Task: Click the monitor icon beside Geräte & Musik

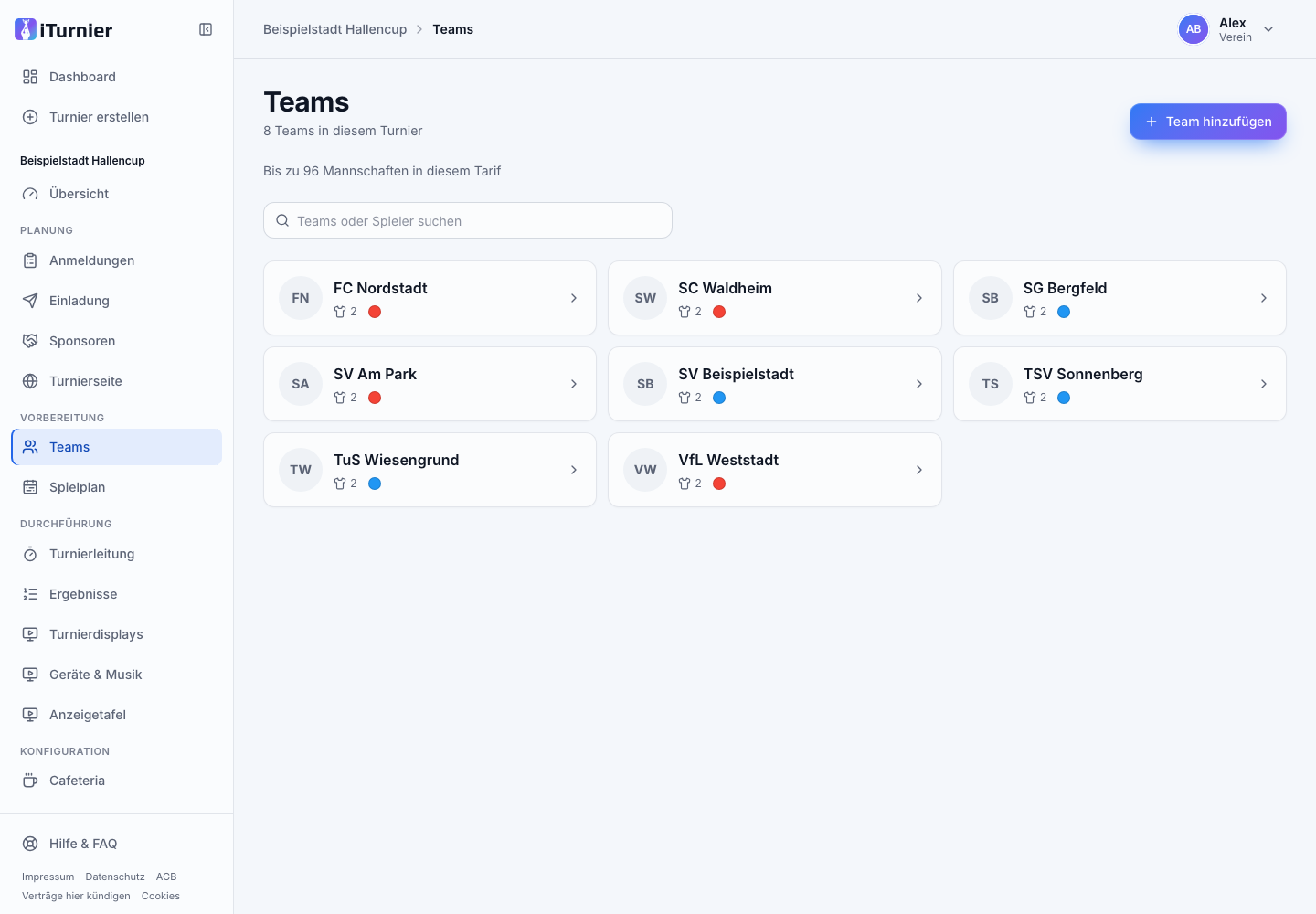Action: click(x=30, y=675)
